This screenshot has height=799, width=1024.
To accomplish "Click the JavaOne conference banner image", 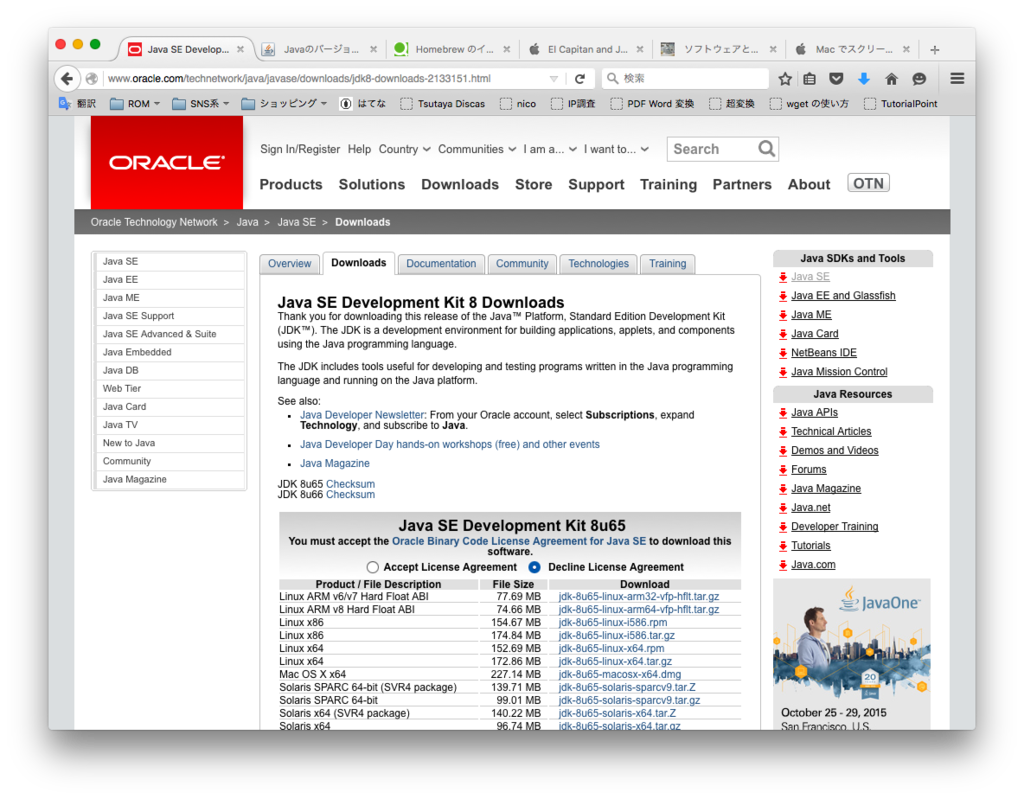I will 852,654.
